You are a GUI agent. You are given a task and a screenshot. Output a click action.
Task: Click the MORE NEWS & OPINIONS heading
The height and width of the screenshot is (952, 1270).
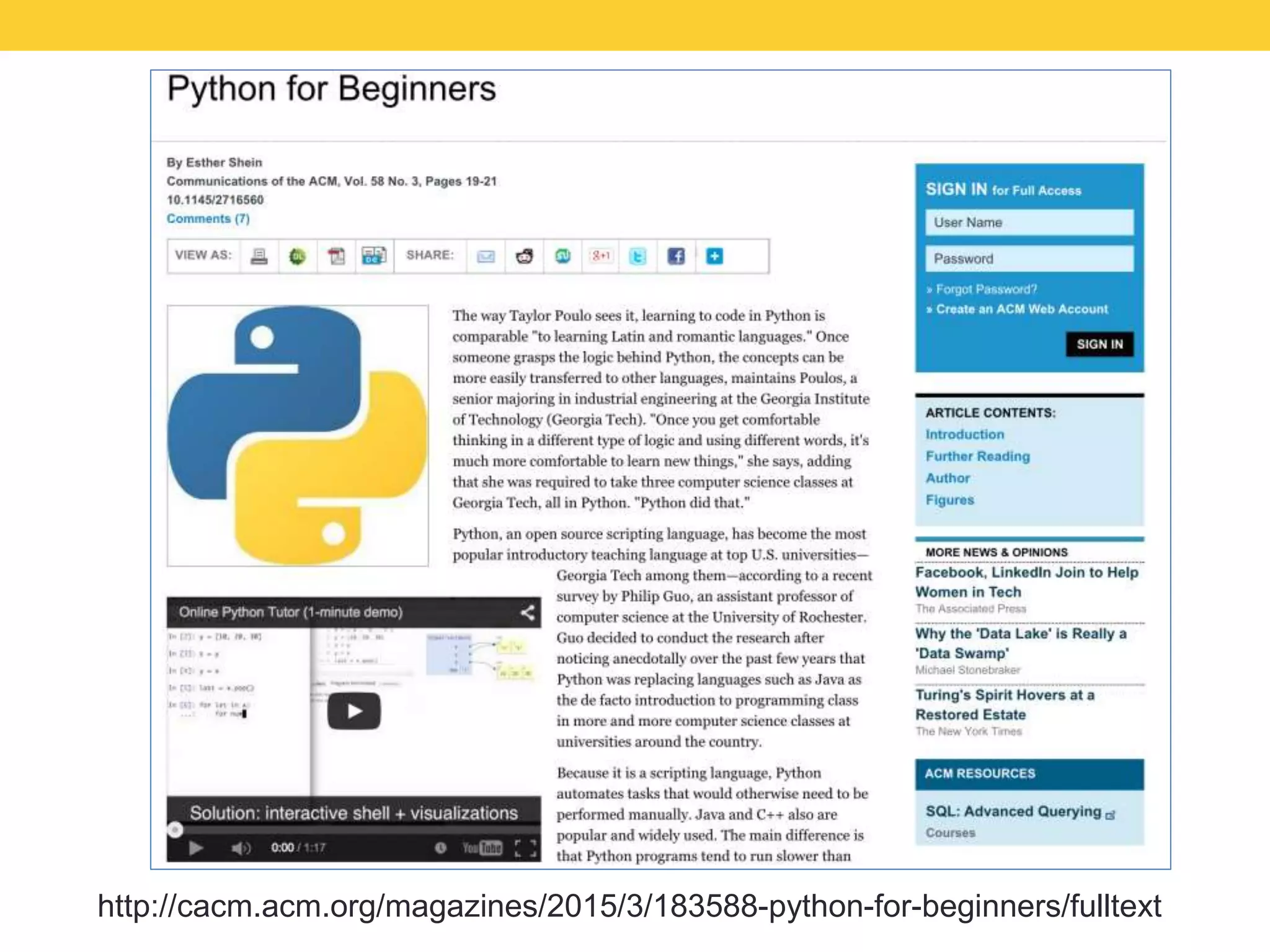pos(997,552)
